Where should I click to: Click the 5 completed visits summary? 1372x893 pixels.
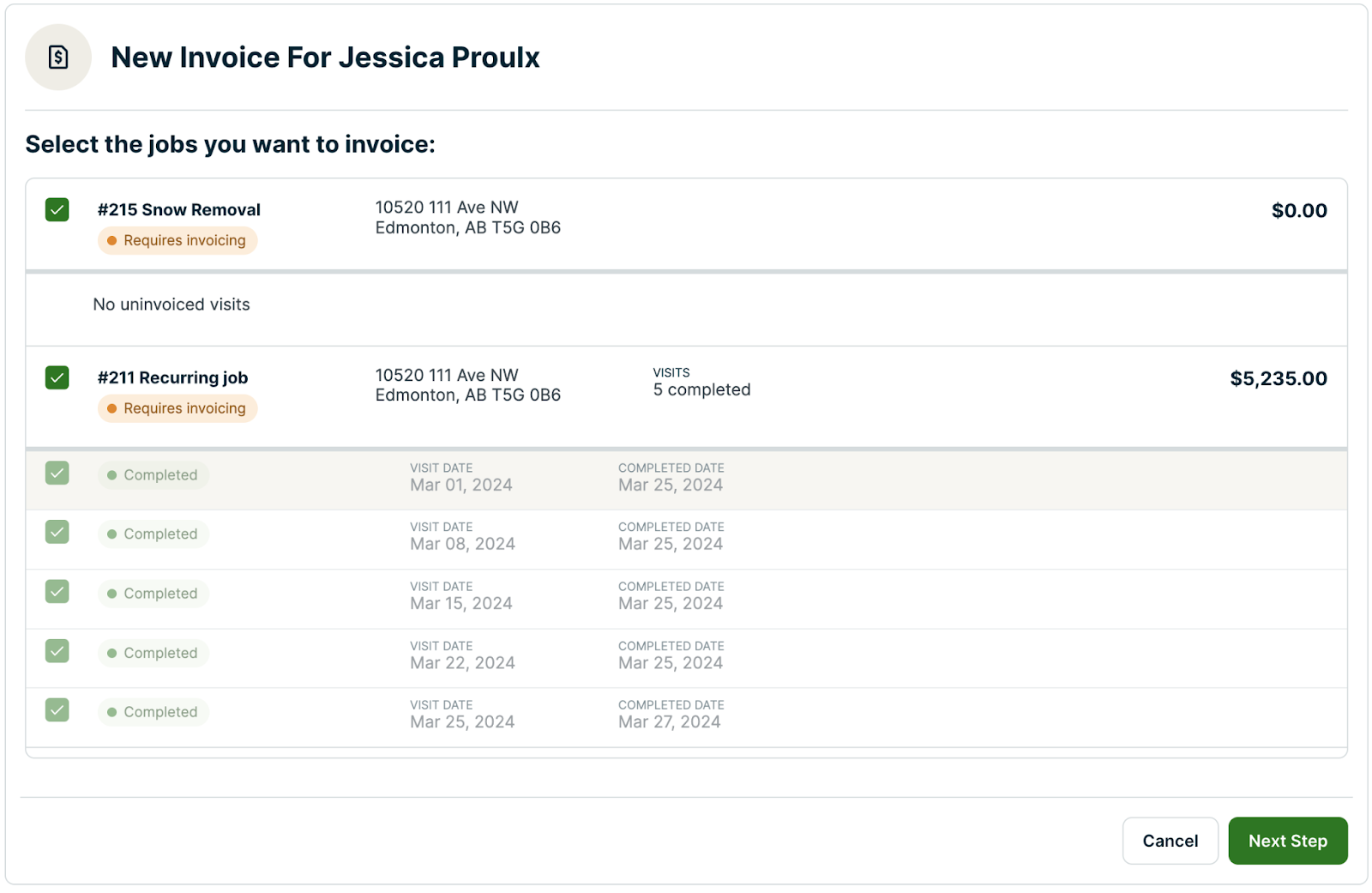click(701, 389)
